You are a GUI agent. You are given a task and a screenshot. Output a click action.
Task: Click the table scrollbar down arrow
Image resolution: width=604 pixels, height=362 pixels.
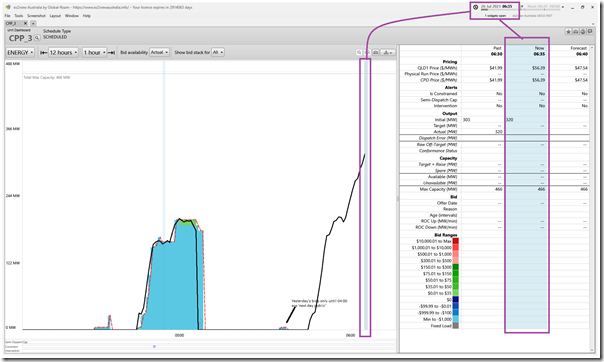click(592, 350)
